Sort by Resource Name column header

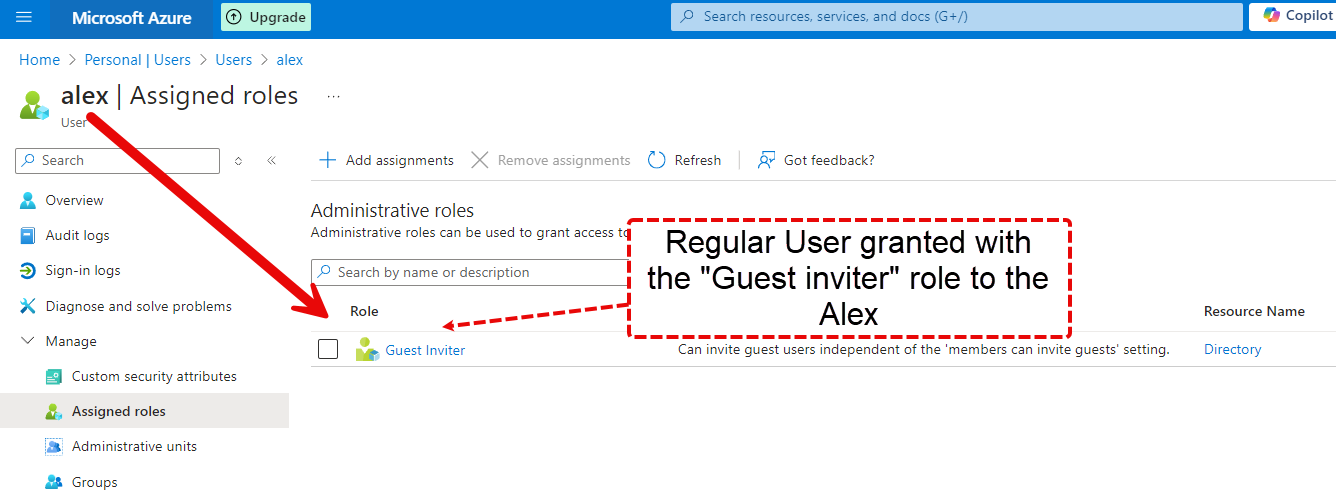(x=1254, y=311)
